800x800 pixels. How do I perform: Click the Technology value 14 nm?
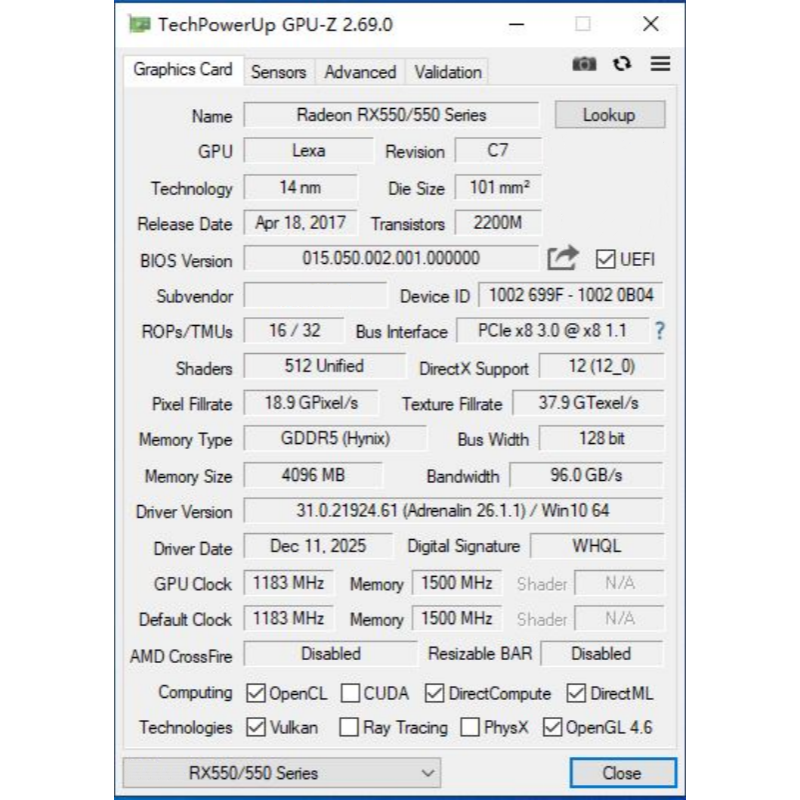tap(301, 187)
